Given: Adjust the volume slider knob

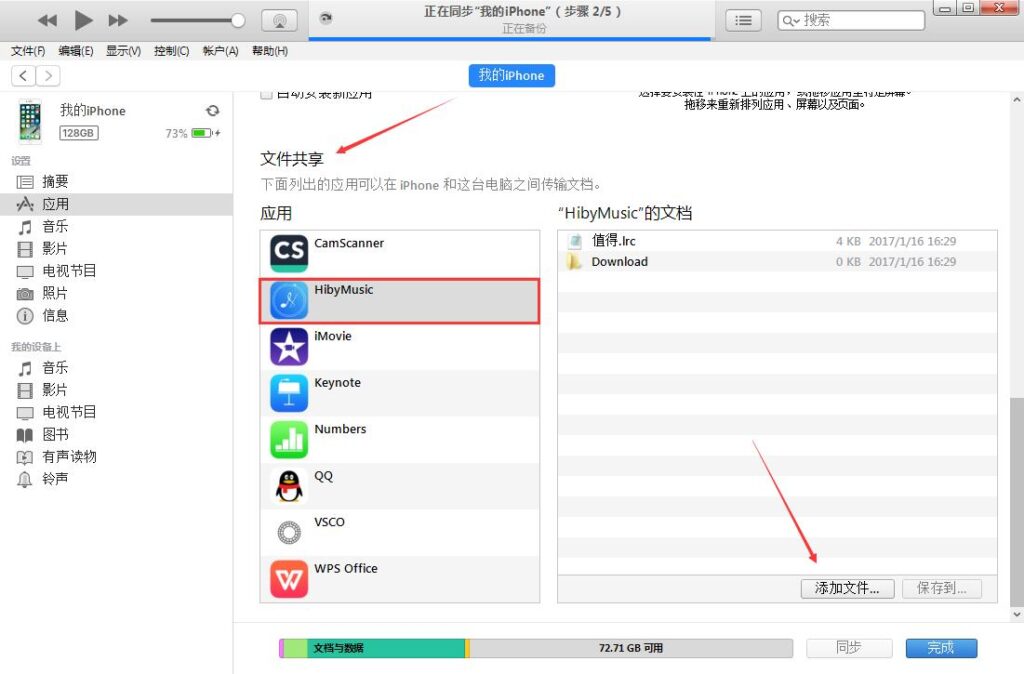Looking at the screenshot, I should click(x=238, y=20).
